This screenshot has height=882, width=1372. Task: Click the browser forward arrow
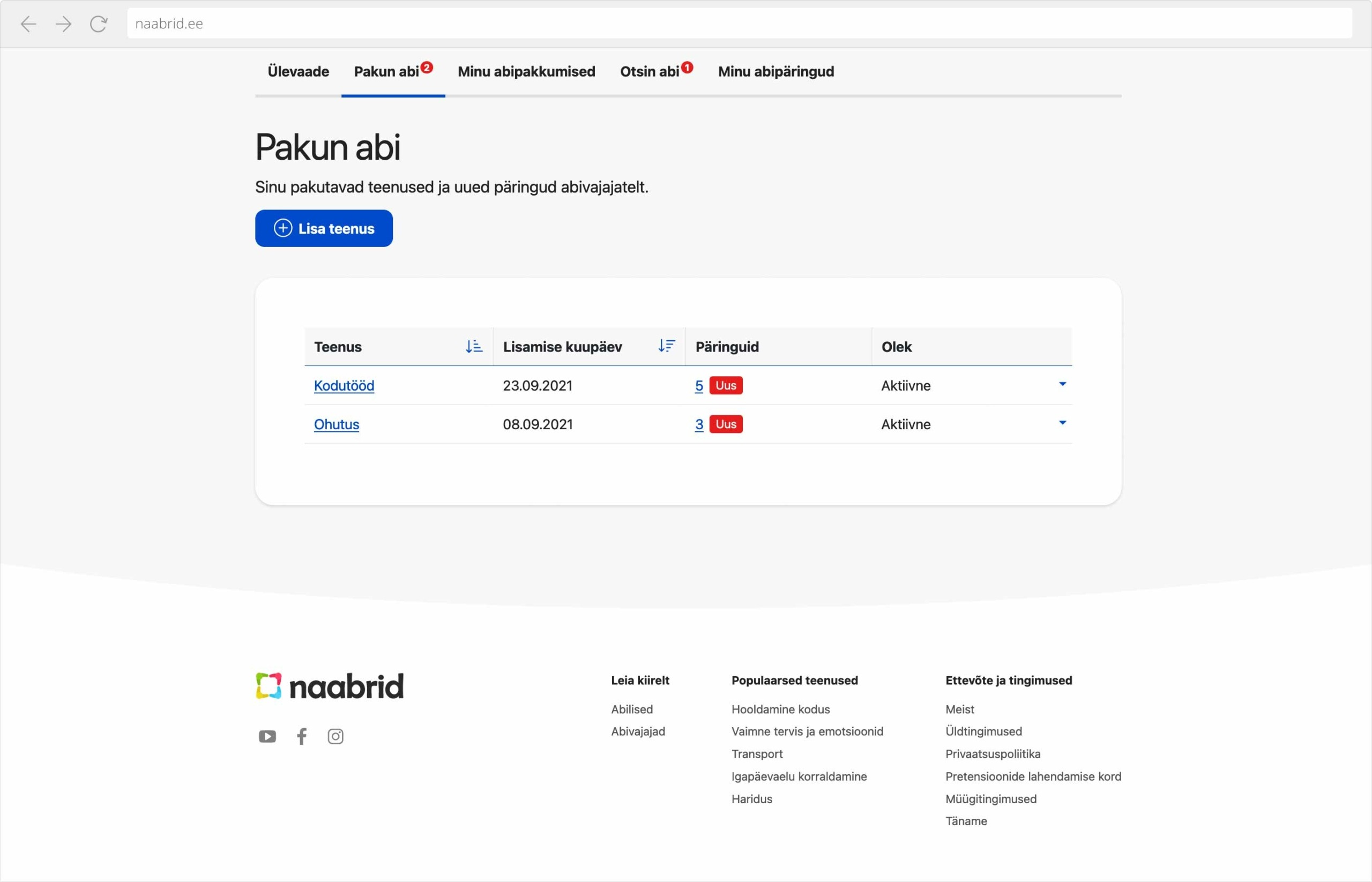point(64,24)
